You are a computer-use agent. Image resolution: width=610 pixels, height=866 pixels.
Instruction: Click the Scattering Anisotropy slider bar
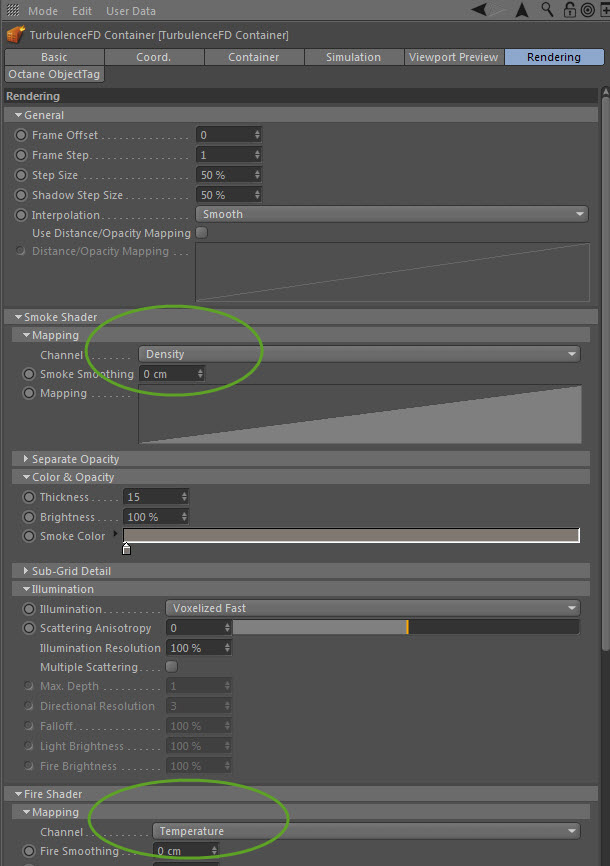coord(406,627)
